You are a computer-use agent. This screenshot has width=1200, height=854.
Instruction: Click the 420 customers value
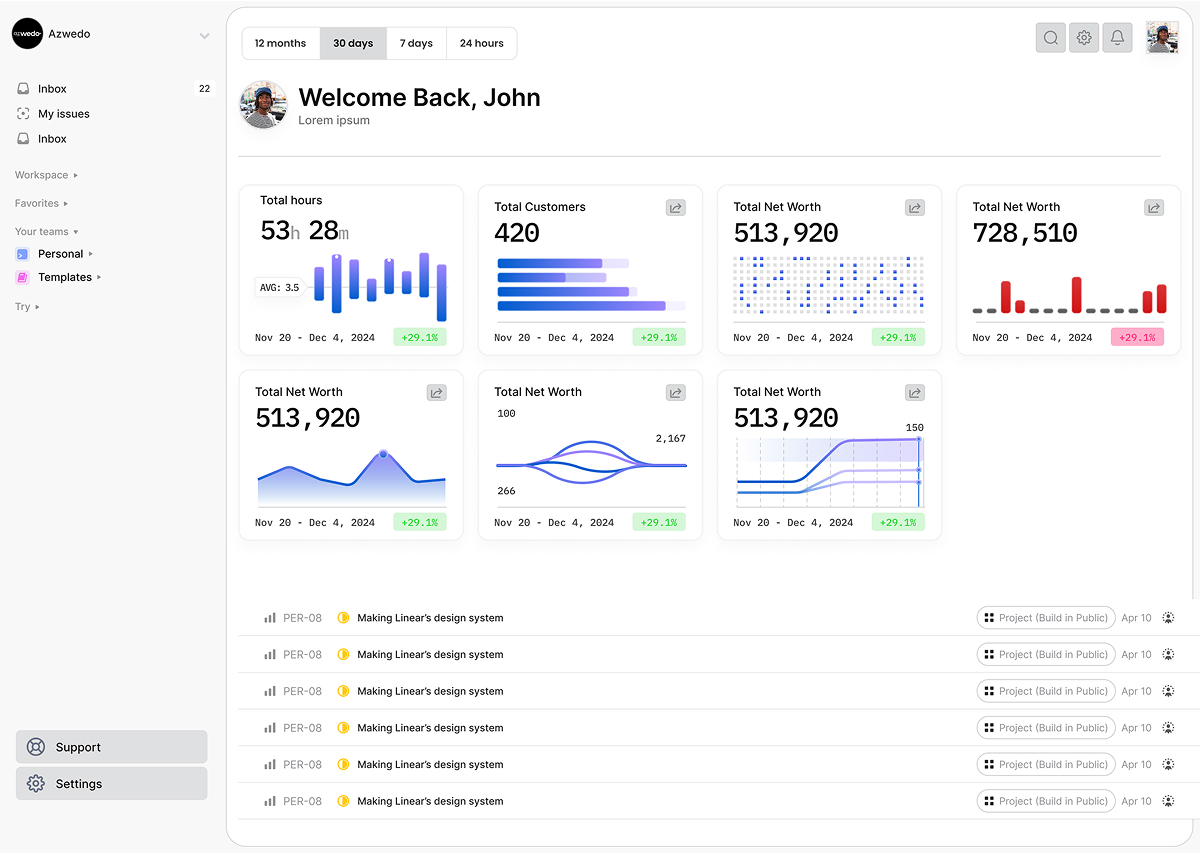(517, 233)
